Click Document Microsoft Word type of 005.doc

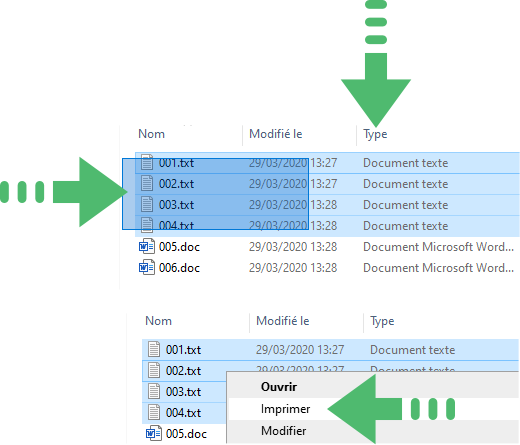[438, 247]
